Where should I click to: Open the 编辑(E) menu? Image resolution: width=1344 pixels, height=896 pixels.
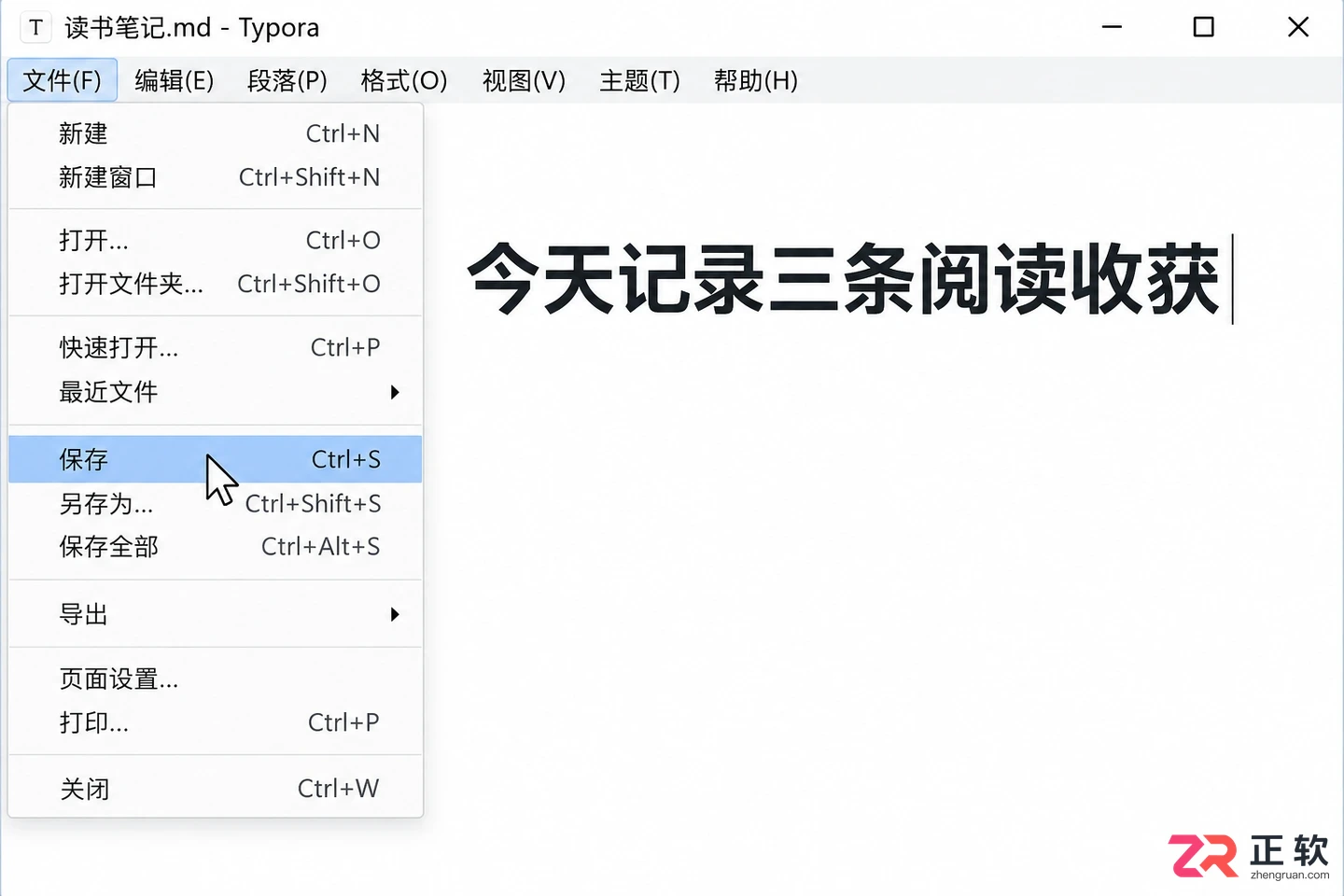click(175, 80)
